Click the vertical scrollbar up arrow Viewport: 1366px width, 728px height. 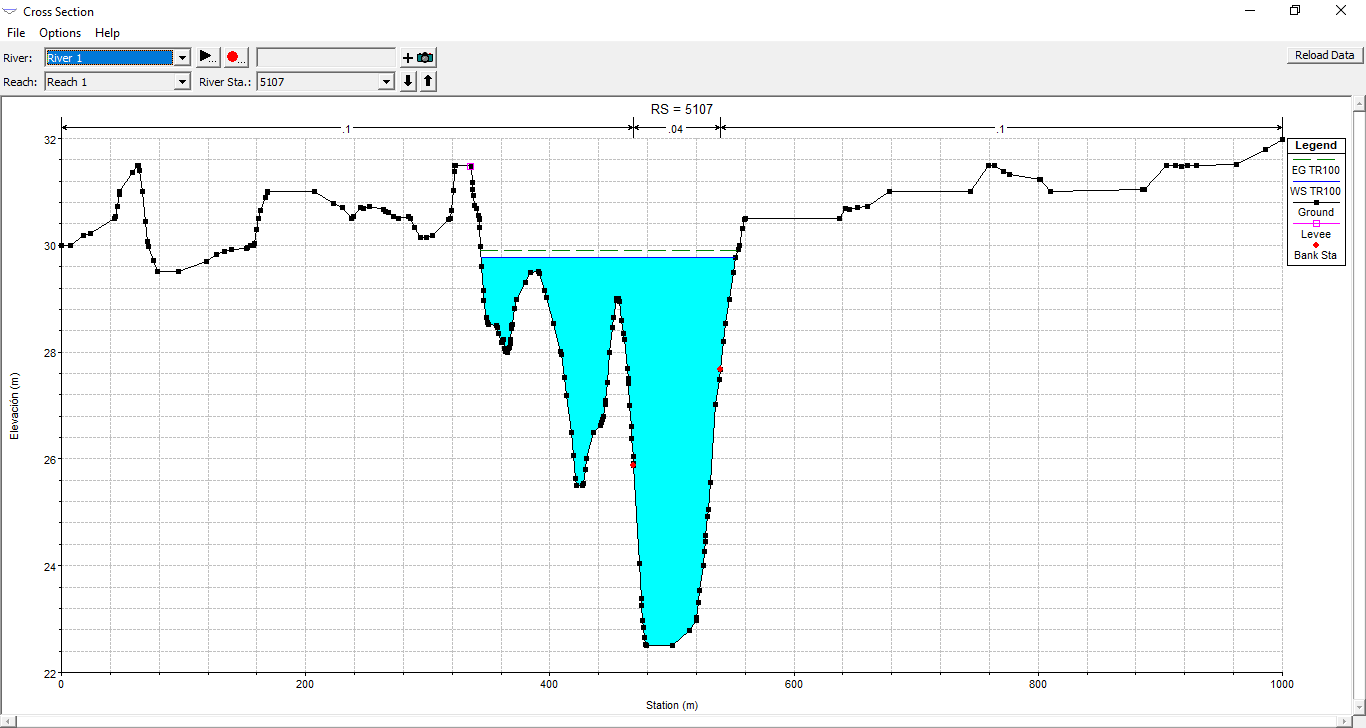click(1358, 104)
